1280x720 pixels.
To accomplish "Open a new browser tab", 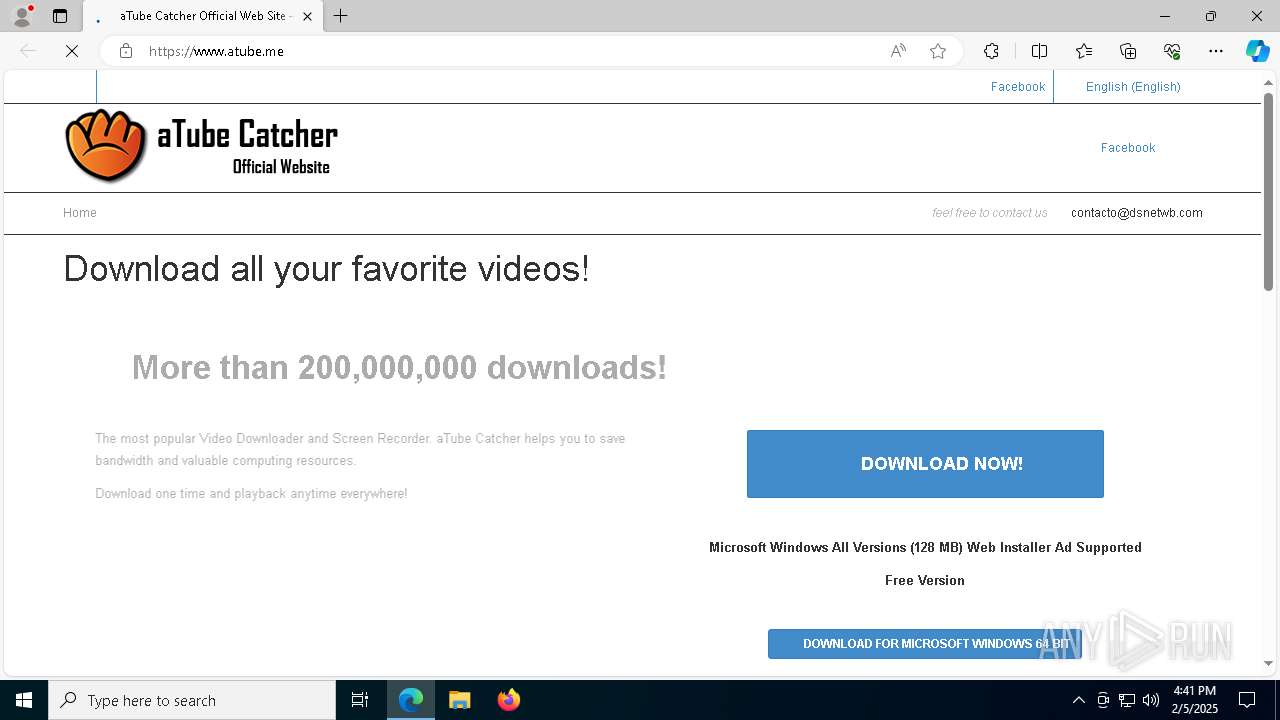I will click(x=341, y=16).
